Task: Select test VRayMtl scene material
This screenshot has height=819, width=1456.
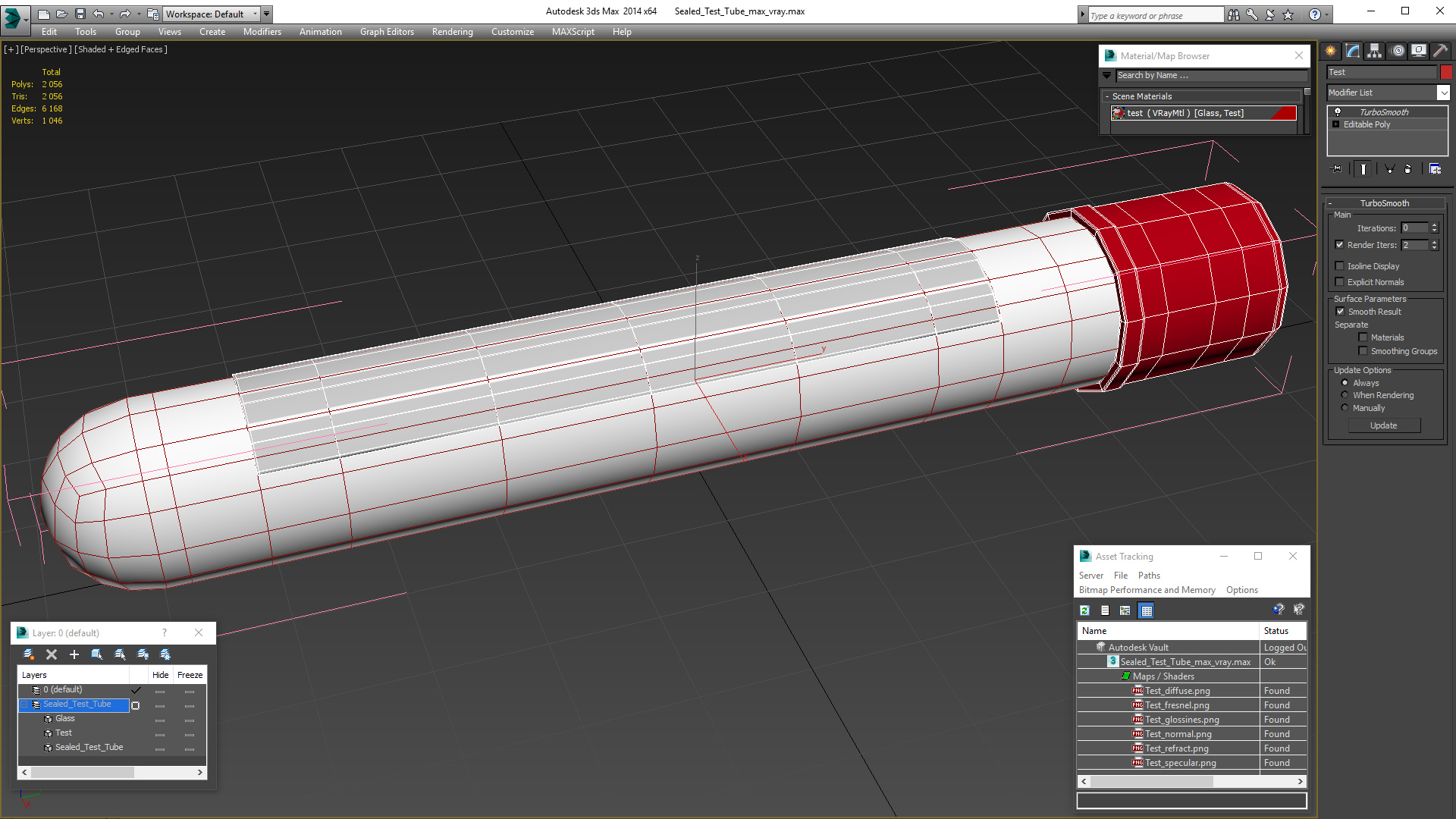Action: [x=1203, y=113]
